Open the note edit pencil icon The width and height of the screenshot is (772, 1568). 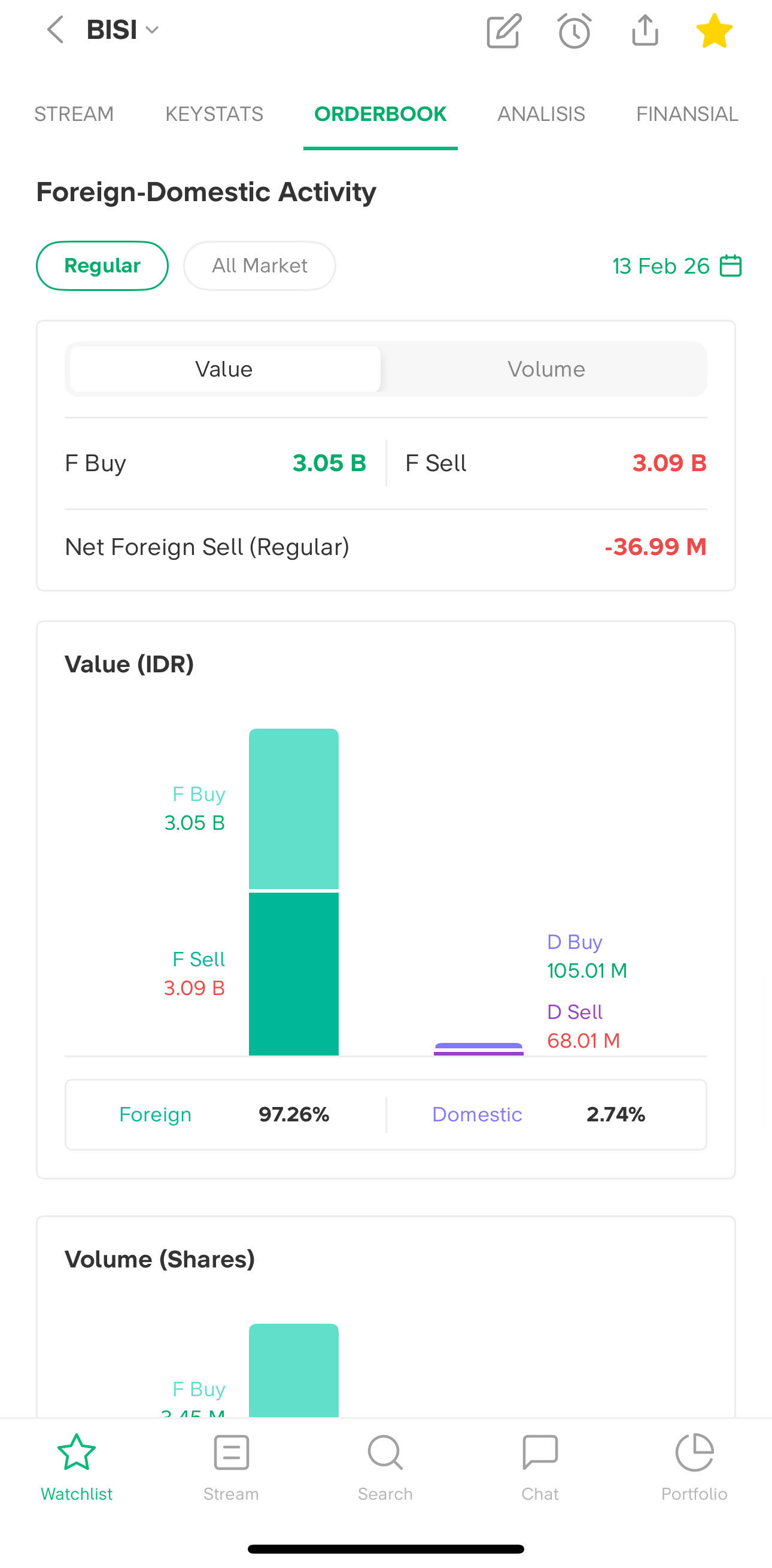504,31
